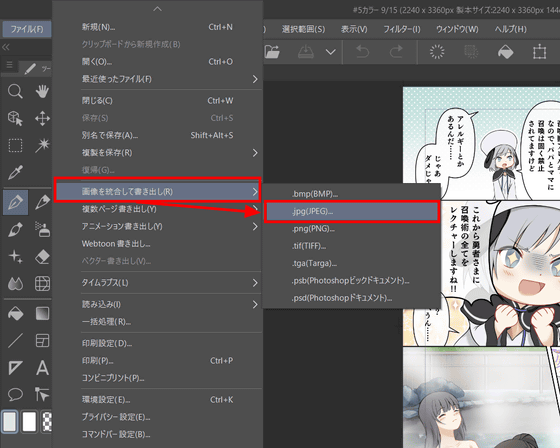Image resolution: width=560 pixels, height=448 pixels.
Task: Choose .psb Photoshop big document export
Action: coord(352,281)
